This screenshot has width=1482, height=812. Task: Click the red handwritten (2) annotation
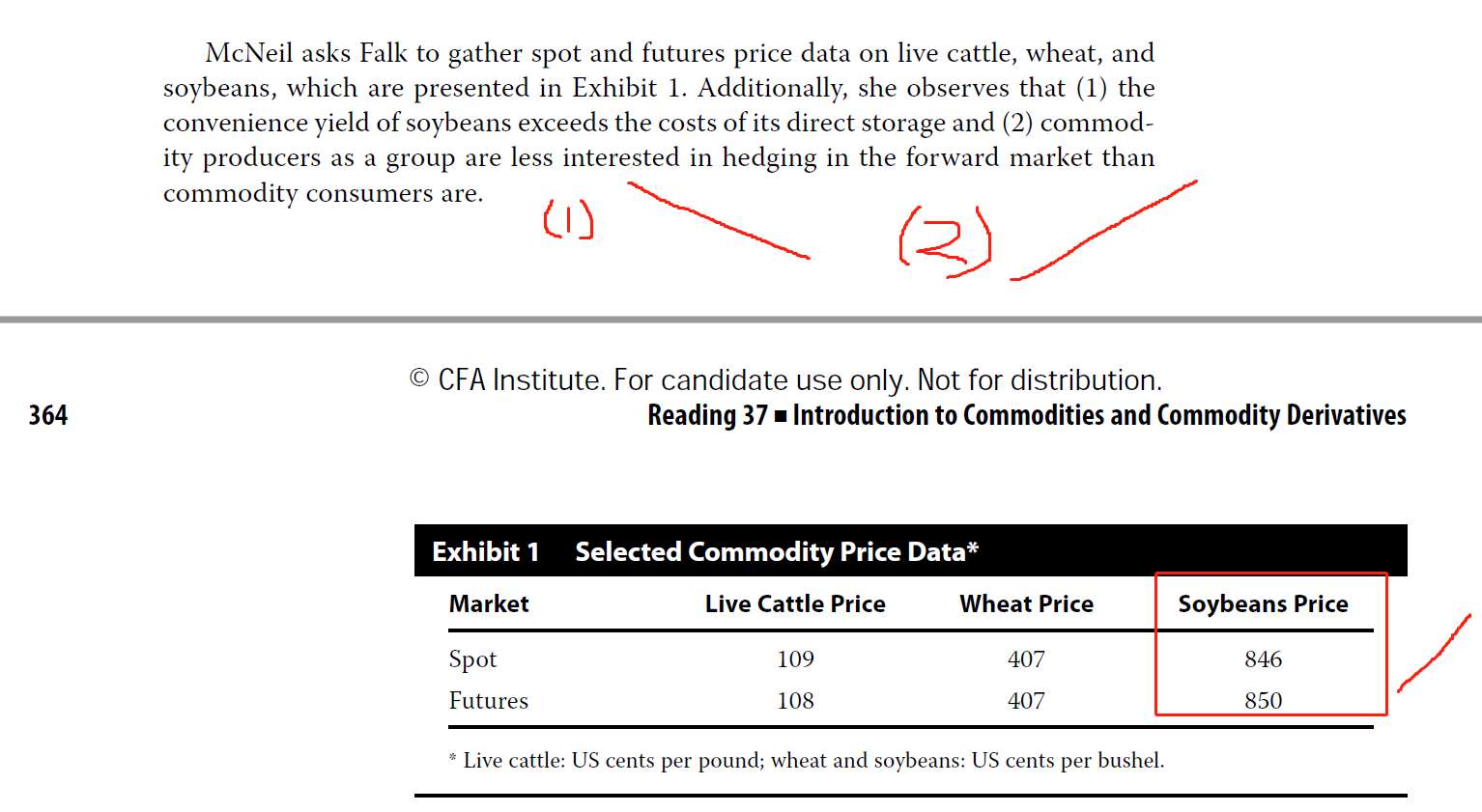(x=945, y=241)
